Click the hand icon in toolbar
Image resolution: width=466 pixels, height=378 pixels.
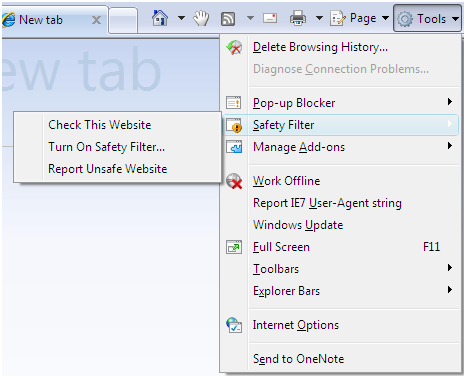pos(201,18)
